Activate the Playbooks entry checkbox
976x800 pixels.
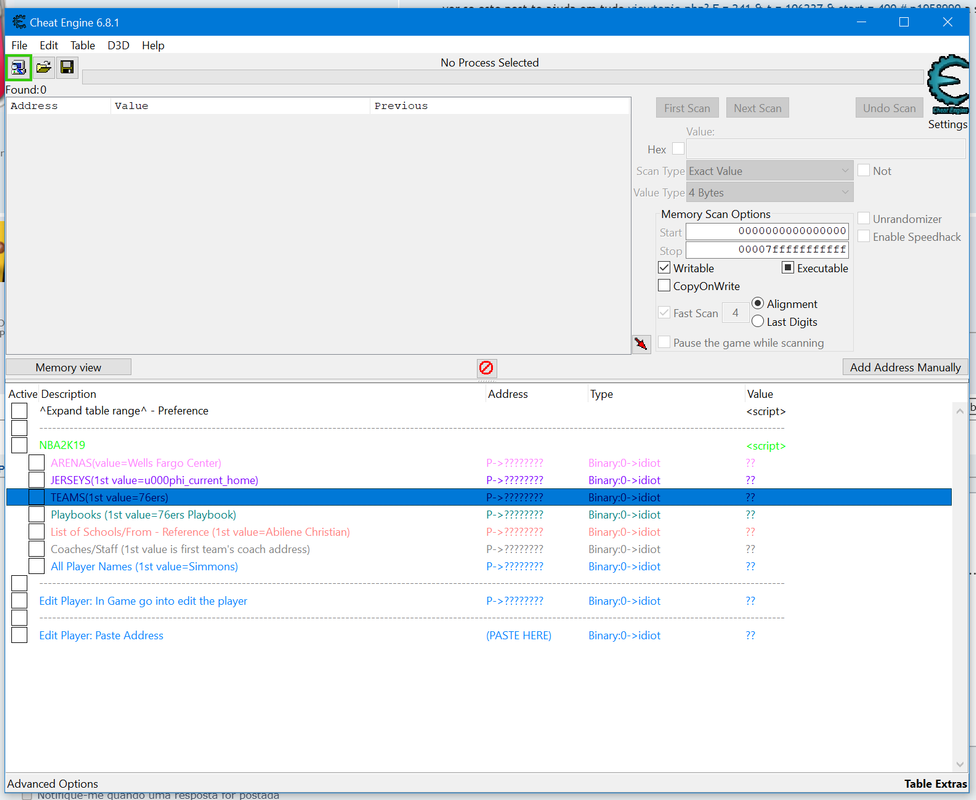click(x=37, y=515)
